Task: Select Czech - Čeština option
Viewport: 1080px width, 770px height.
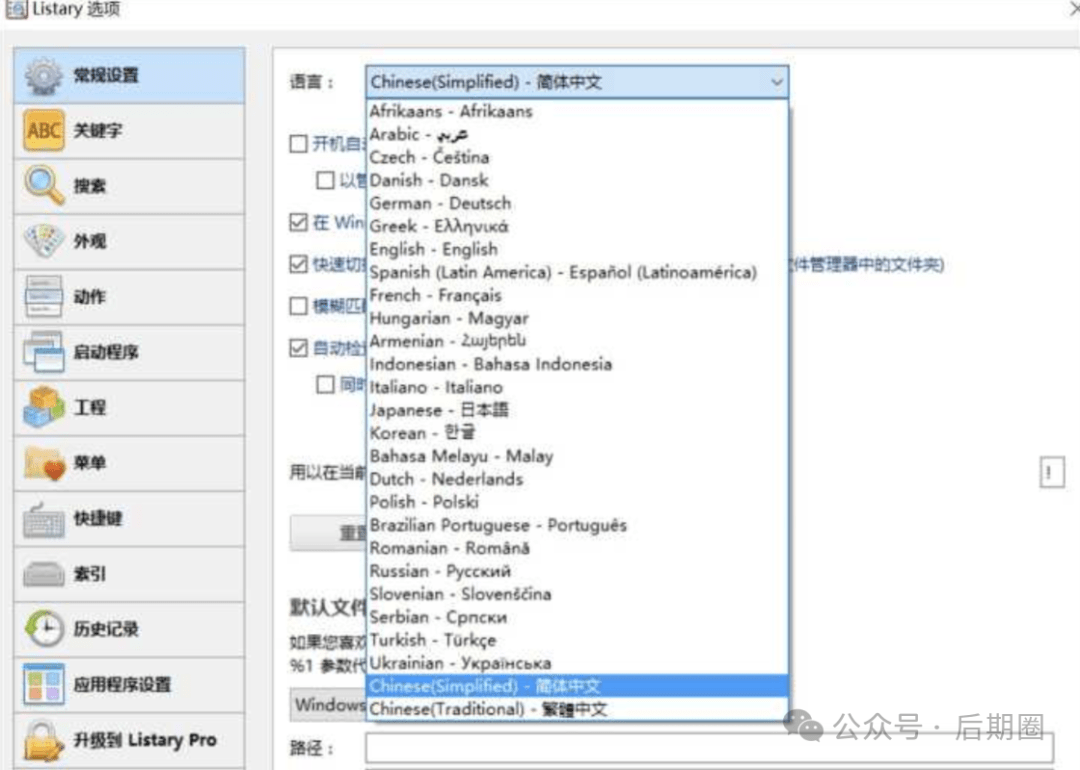Action: coord(577,158)
